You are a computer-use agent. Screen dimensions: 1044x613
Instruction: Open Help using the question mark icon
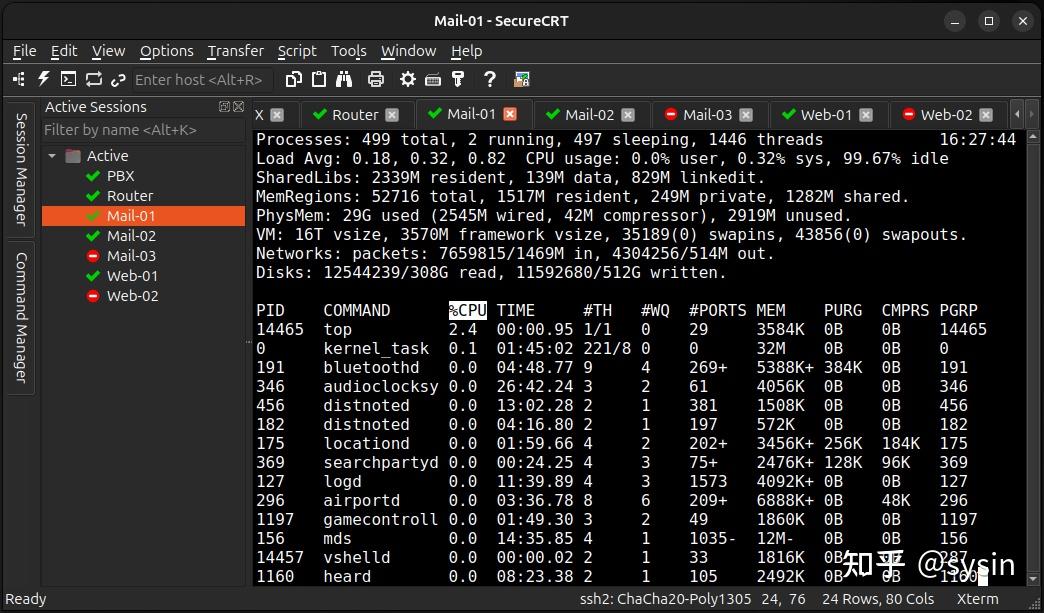490,80
